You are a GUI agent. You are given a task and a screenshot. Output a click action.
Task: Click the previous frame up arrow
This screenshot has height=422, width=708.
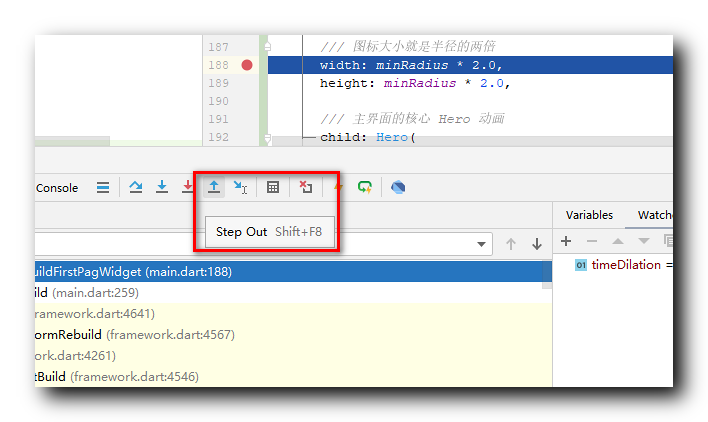coord(511,244)
